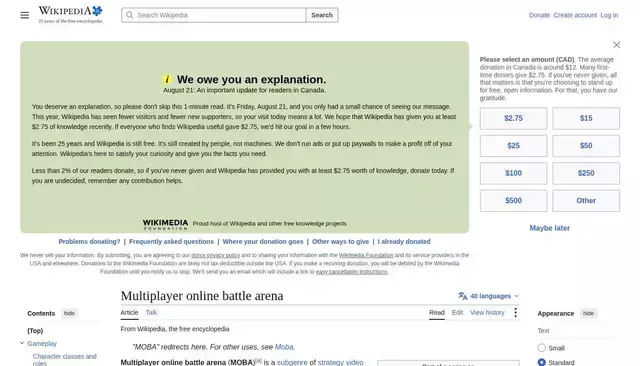Go to (Top) in Contents
The height and width of the screenshot is (366, 640).
[x=35, y=331]
